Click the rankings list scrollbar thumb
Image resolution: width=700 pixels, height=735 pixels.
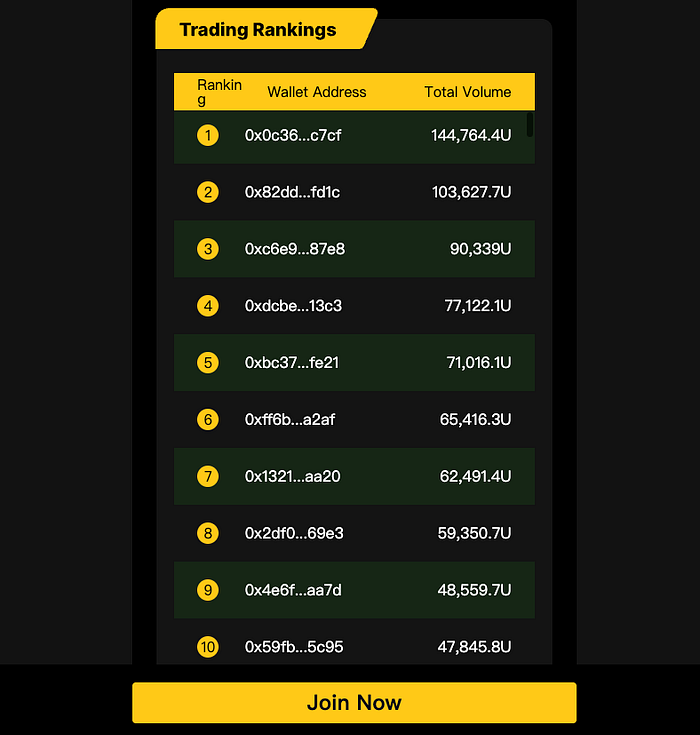click(x=530, y=125)
